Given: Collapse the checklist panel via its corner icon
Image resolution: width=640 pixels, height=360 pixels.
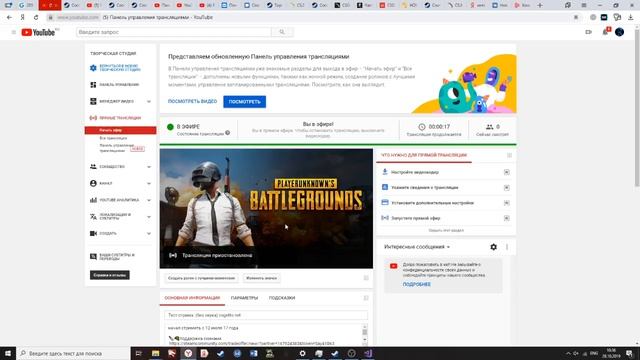Looking at the screenshot, I should (509, 155).
